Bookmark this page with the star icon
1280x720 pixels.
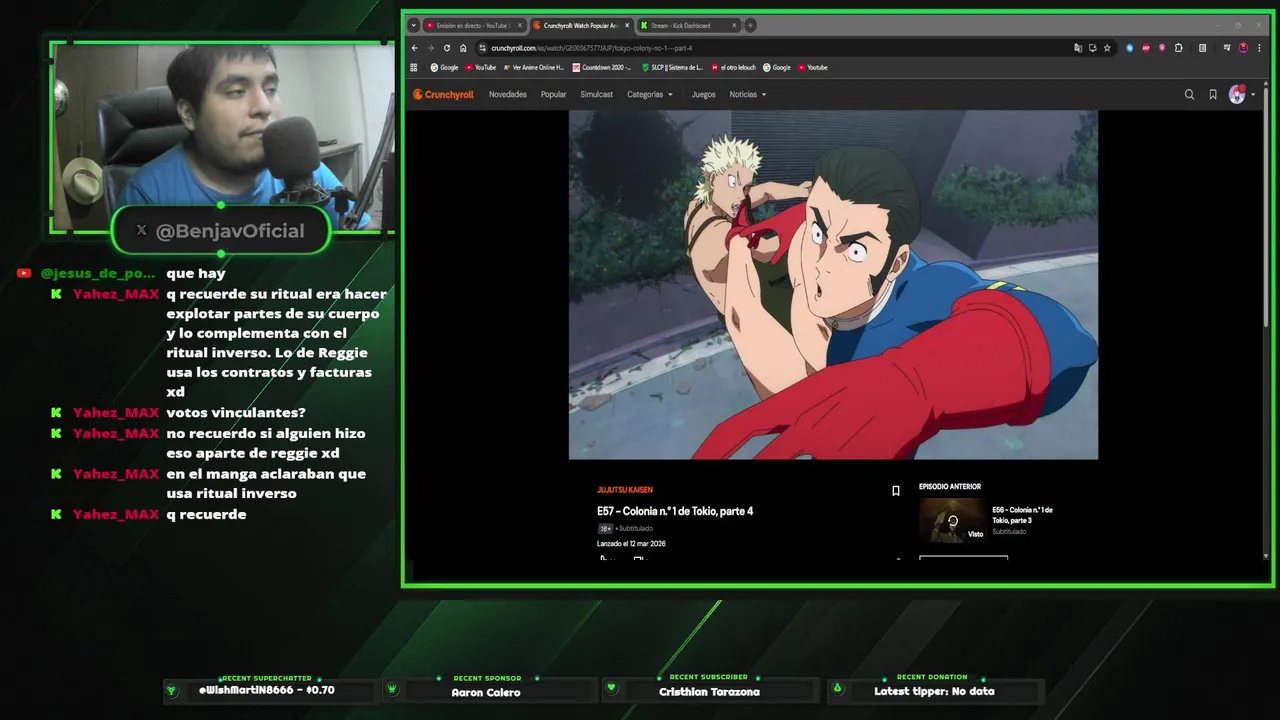[1107, 48]
